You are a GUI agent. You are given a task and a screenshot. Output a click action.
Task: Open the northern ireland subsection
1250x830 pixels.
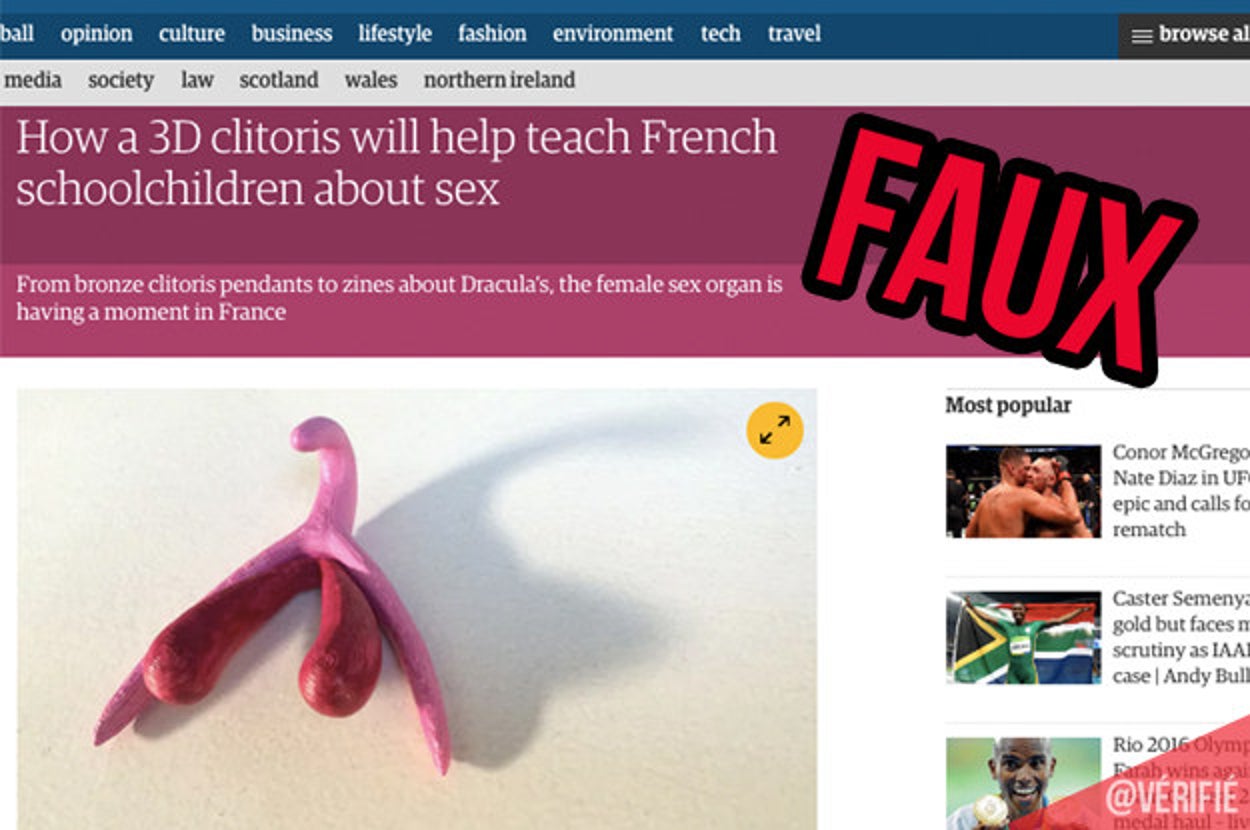499,80
